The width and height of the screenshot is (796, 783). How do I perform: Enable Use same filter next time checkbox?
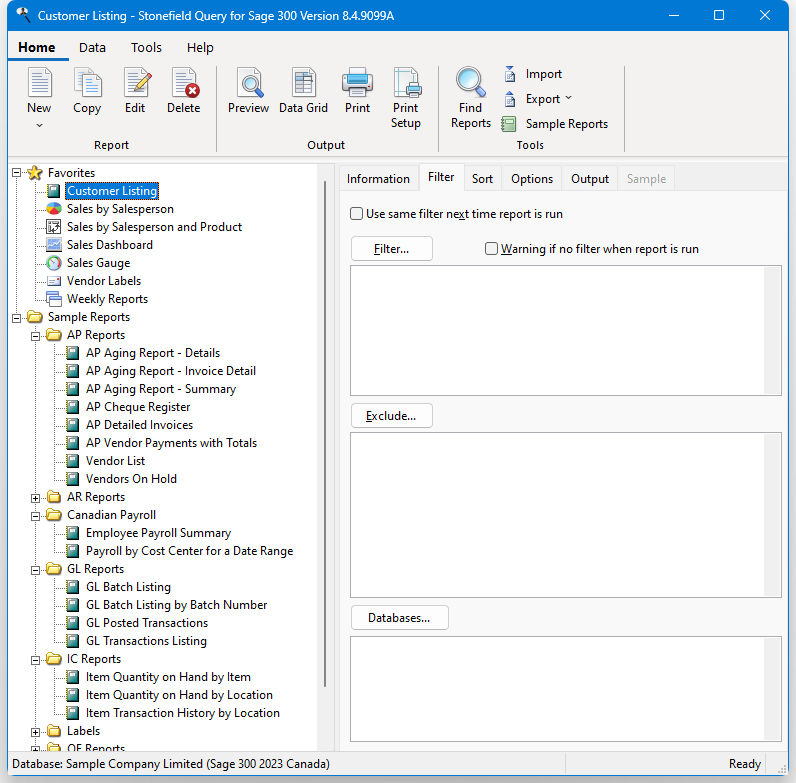(356, 214)
